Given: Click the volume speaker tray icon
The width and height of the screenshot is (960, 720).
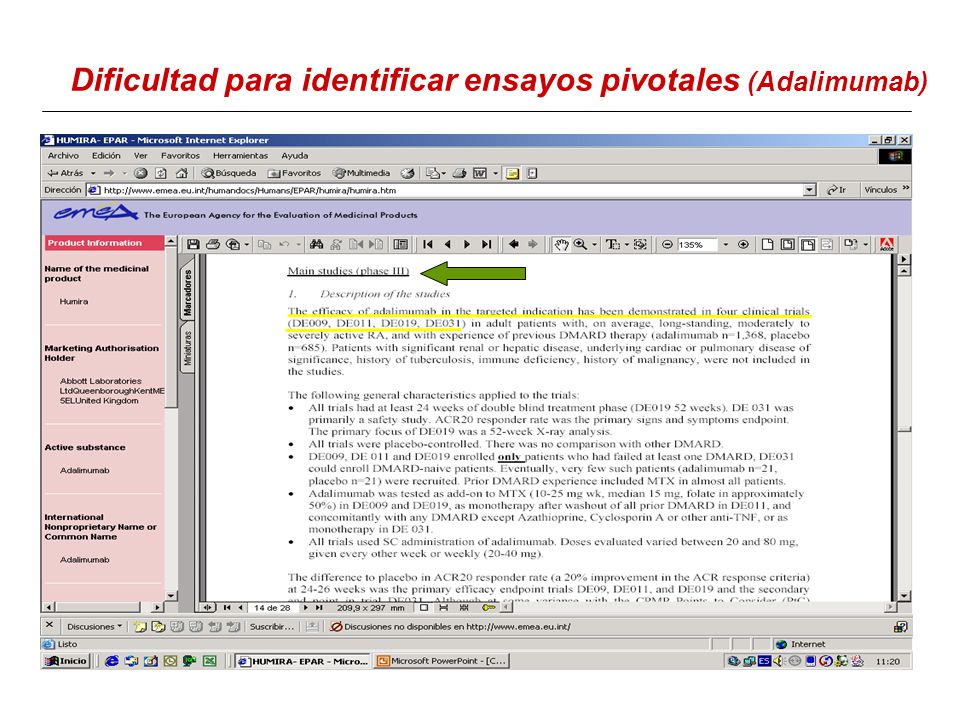Looking at the screenshot, I should [x=778, y=661].
